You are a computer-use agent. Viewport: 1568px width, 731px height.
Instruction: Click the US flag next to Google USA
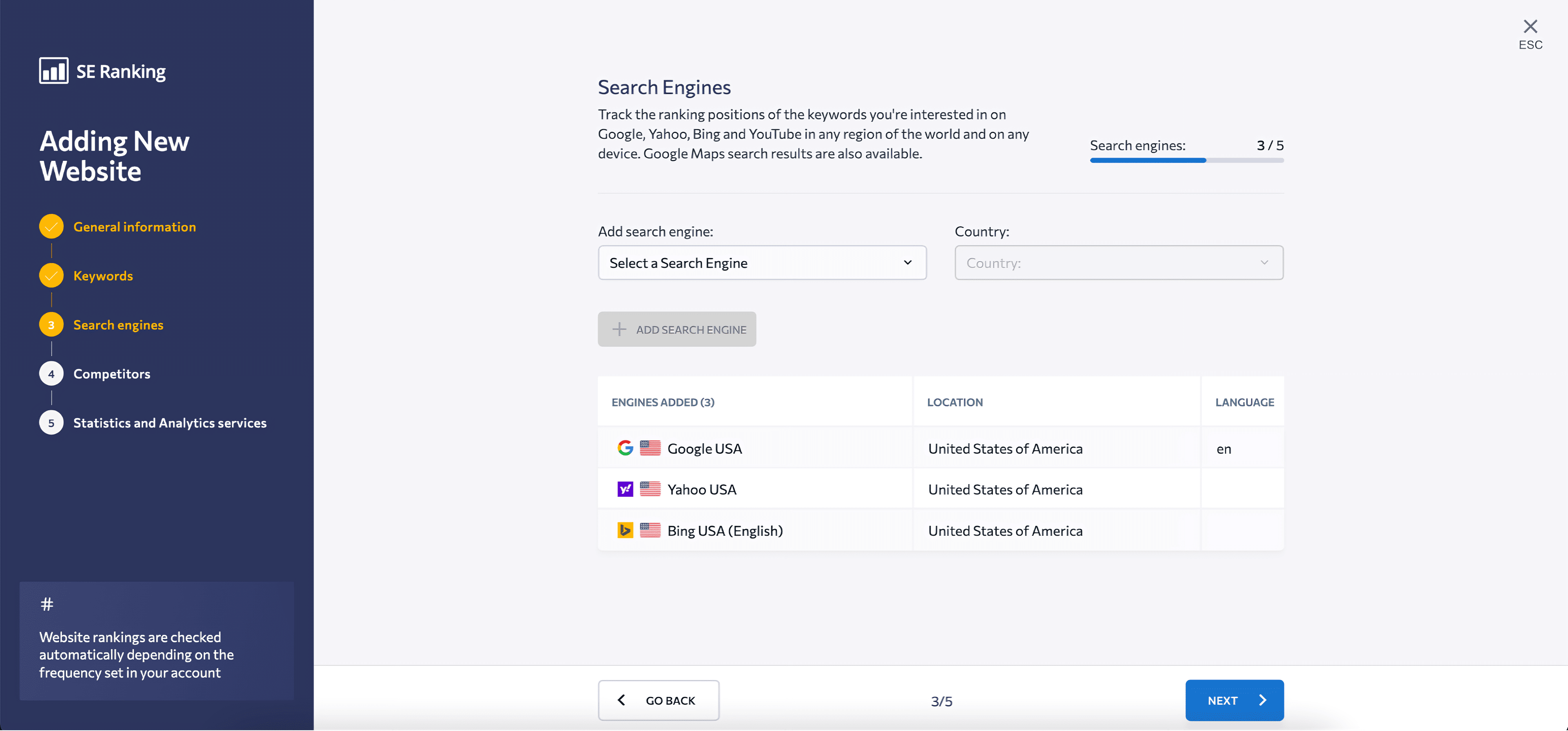pos(650,448)
